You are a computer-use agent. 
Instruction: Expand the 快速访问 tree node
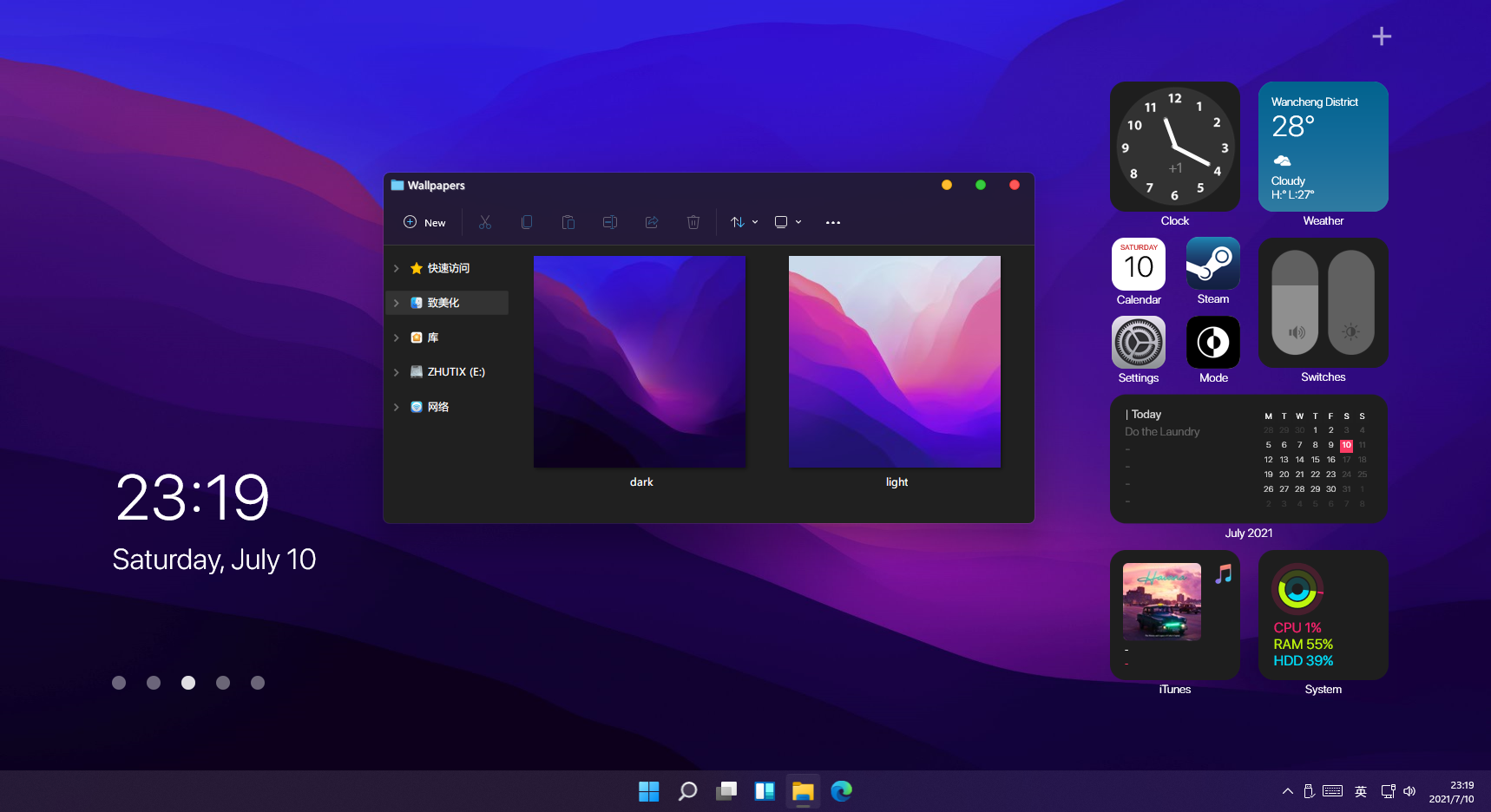397,268
